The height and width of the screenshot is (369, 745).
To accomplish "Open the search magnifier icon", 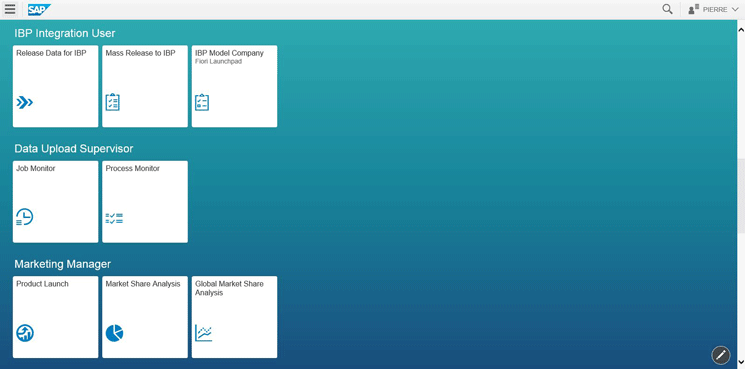I will (x=667, y=9).
